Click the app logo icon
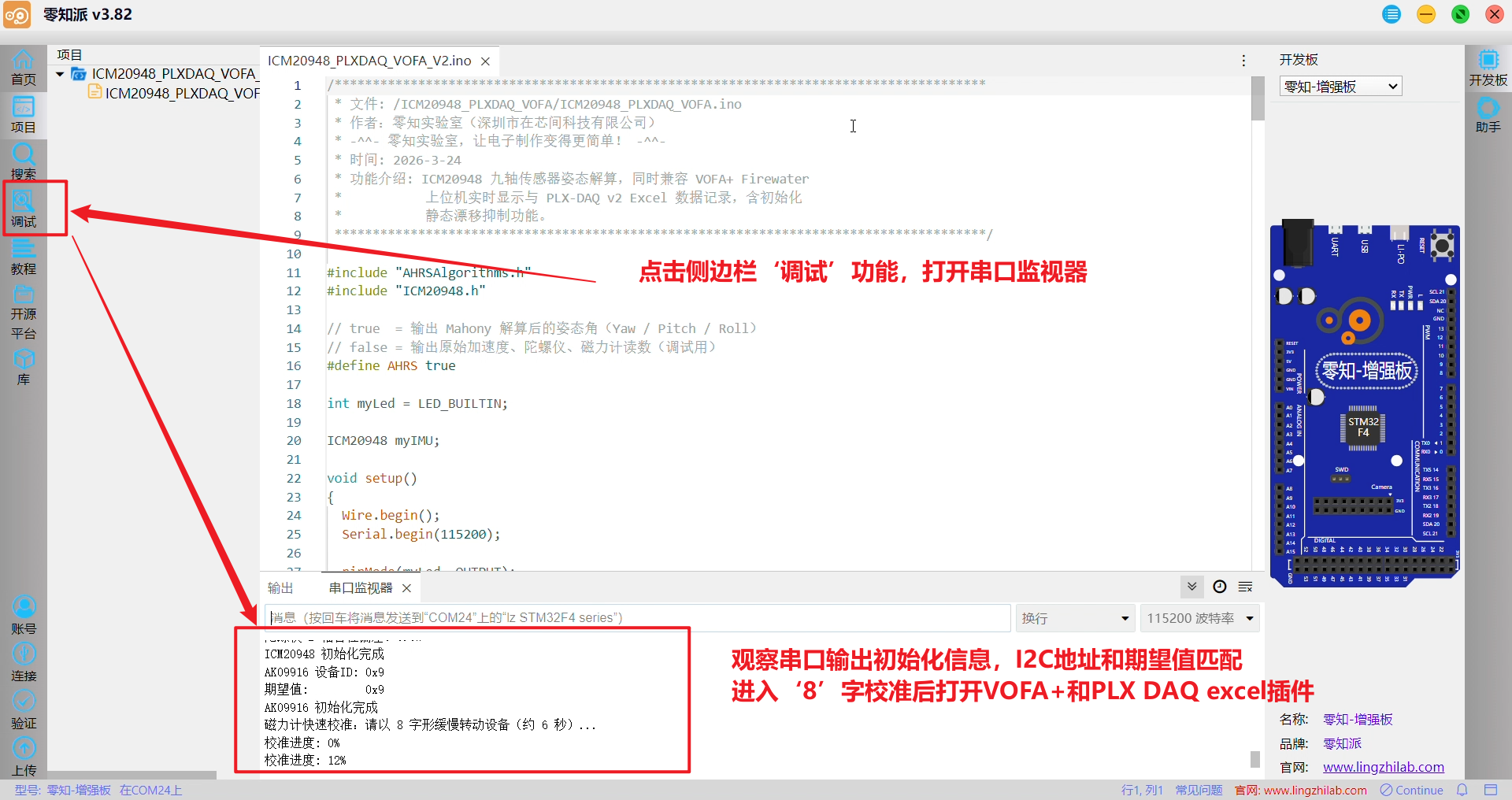The width and height of the screenshot is (1512, 800). [17, 15]
